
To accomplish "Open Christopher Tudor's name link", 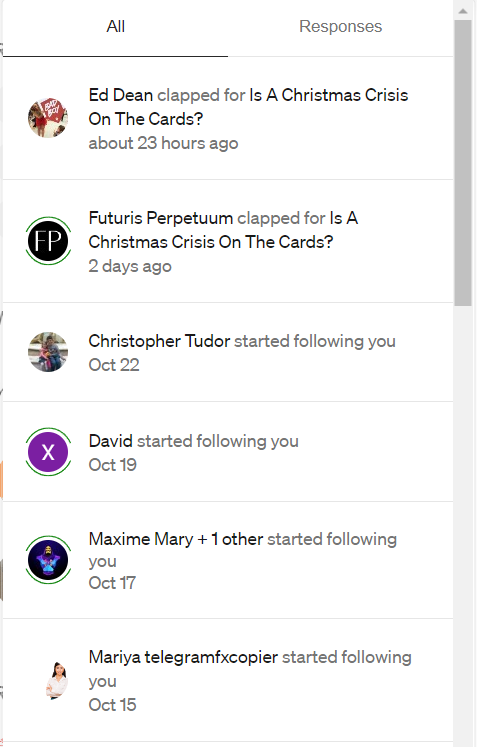I will [159, 341].
